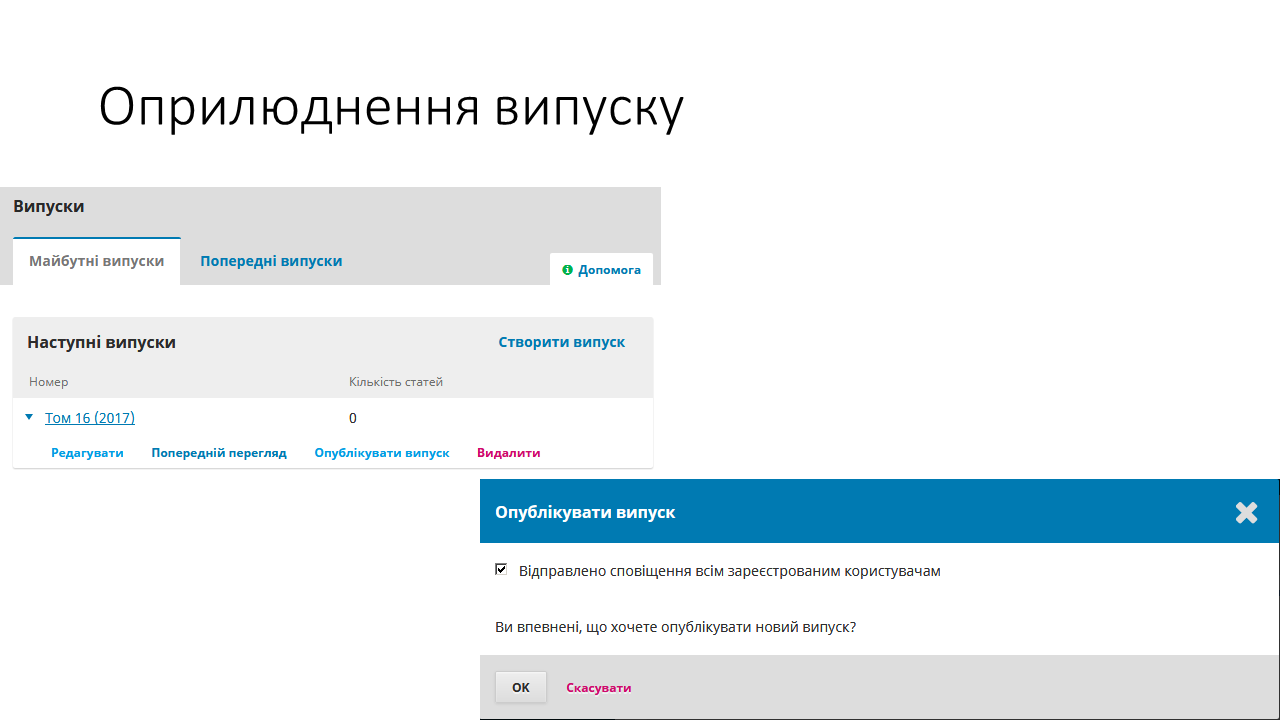Click the green info icon beside Допомога
Viewport: 1280px width, 720px height.
tap(568, 270)
